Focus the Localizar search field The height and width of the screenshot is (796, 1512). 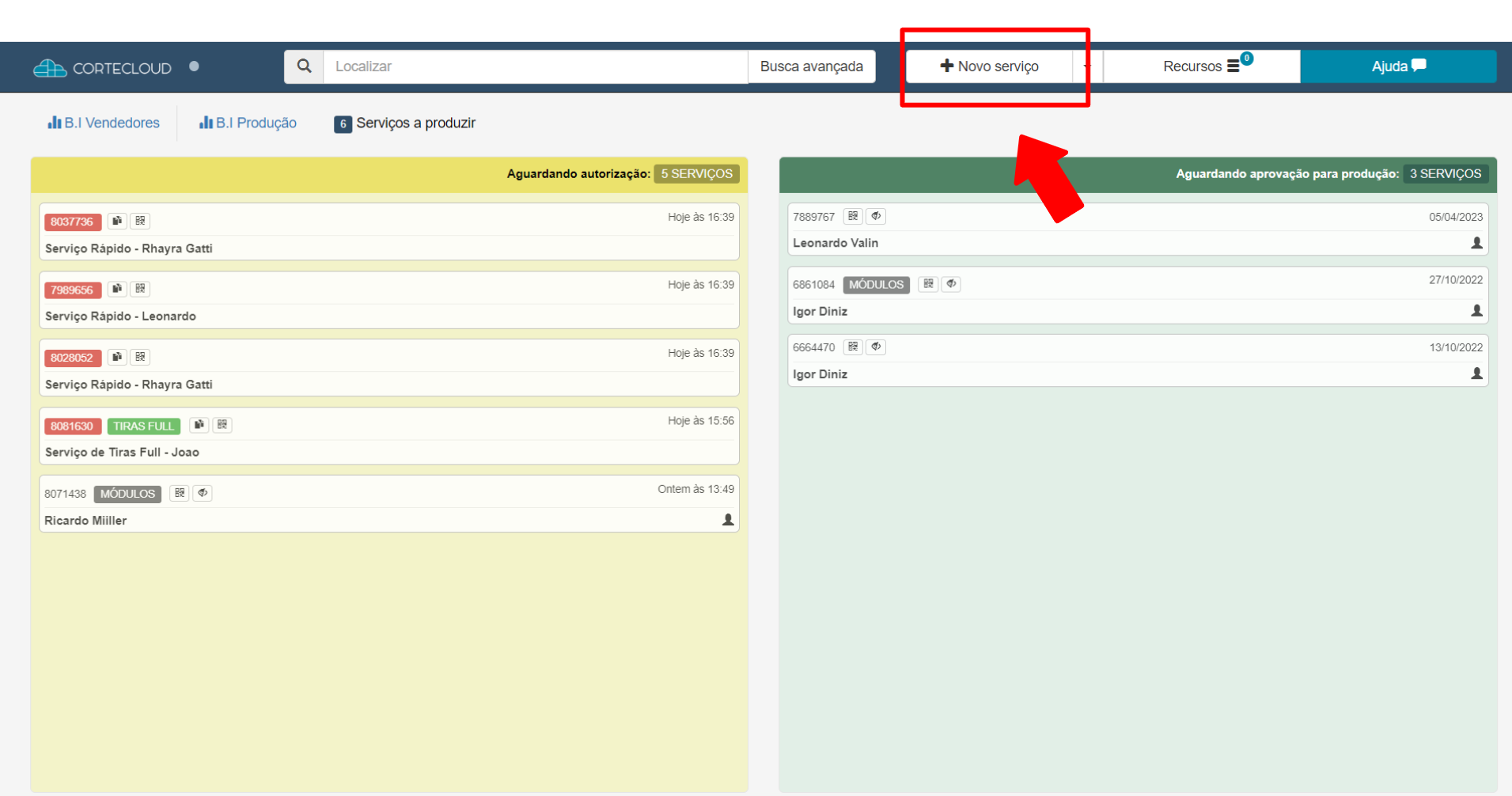[536, 66]
